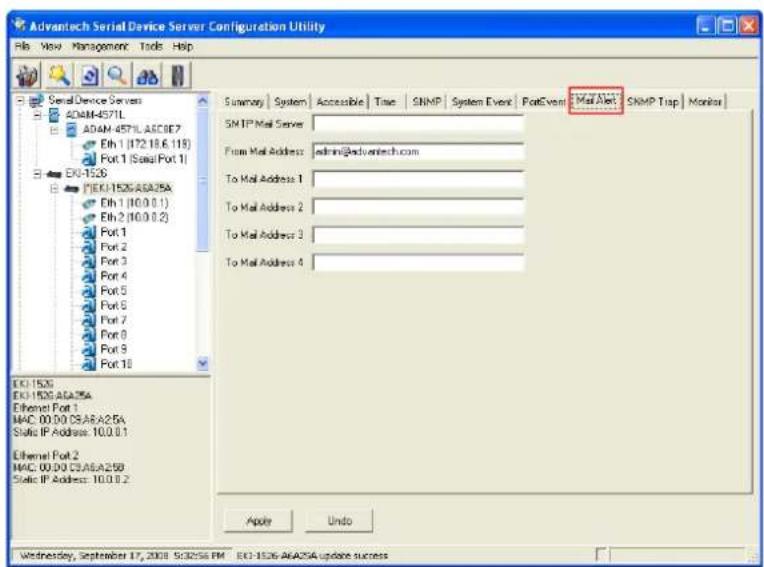Open the View menu
Viewport: 764px width, 567px height.
(x=51, y=47)
